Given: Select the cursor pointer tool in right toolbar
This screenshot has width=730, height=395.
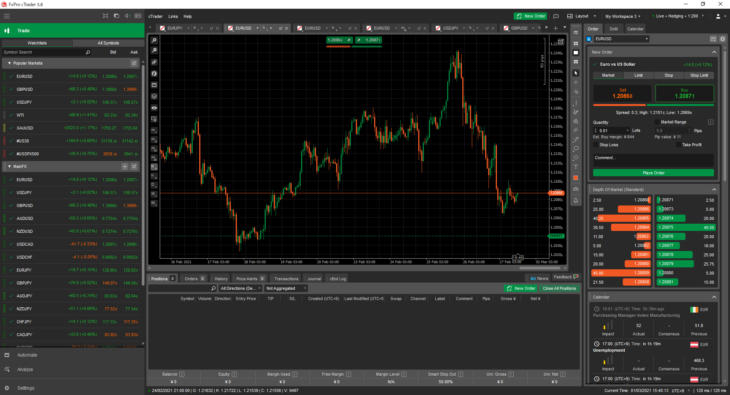Looking at the screenshot, I should [x=576, y=73].
